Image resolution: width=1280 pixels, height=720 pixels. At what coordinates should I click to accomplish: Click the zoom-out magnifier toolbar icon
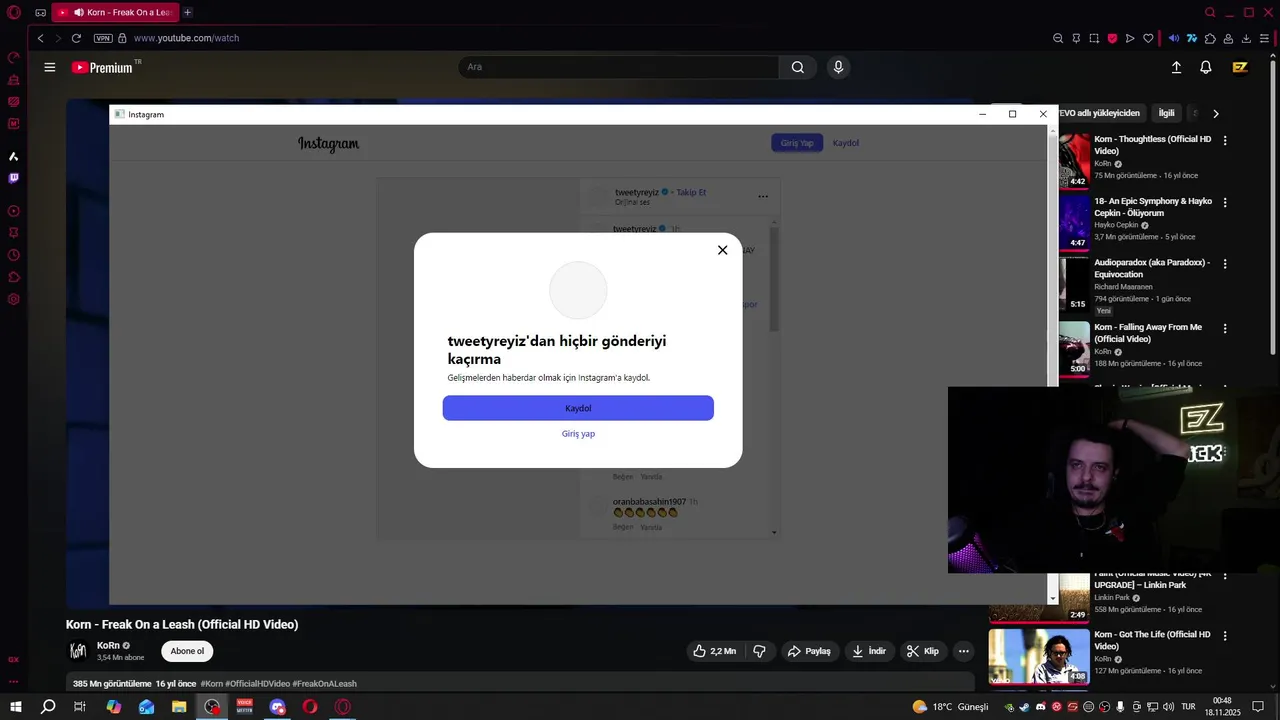pos(1058,38)
